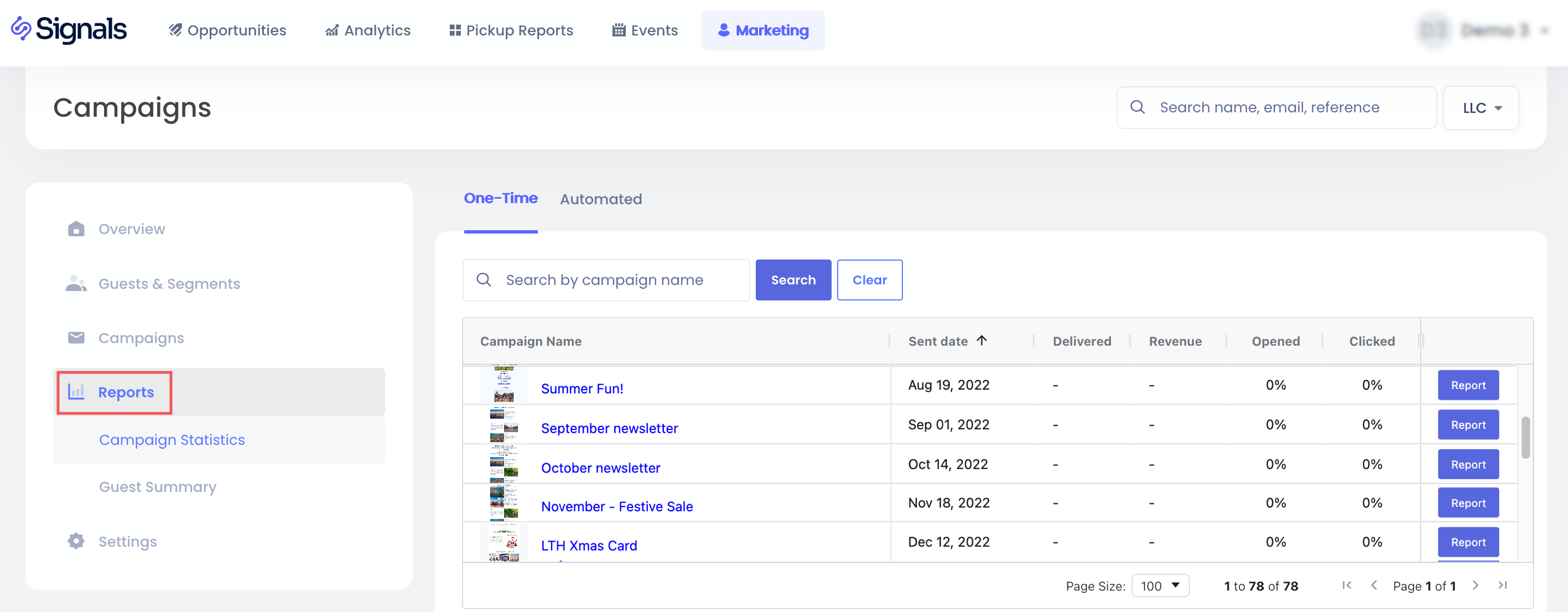This screenshot has height=612, width=1568.
Task: Click the Reports bar chart icon
Action: [x=76, y=392]
